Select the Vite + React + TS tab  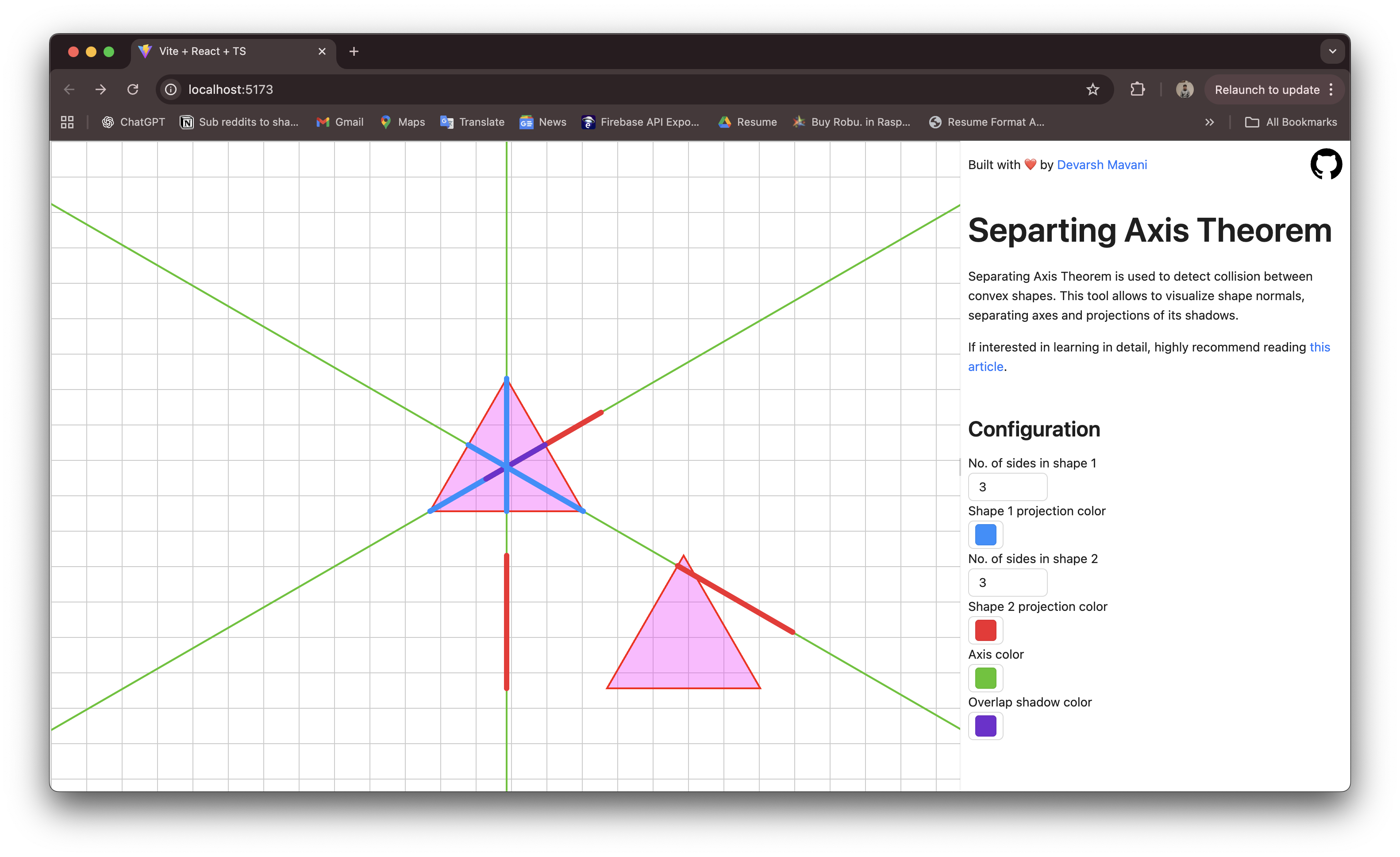pyautogui.click(x=234, y=51)
